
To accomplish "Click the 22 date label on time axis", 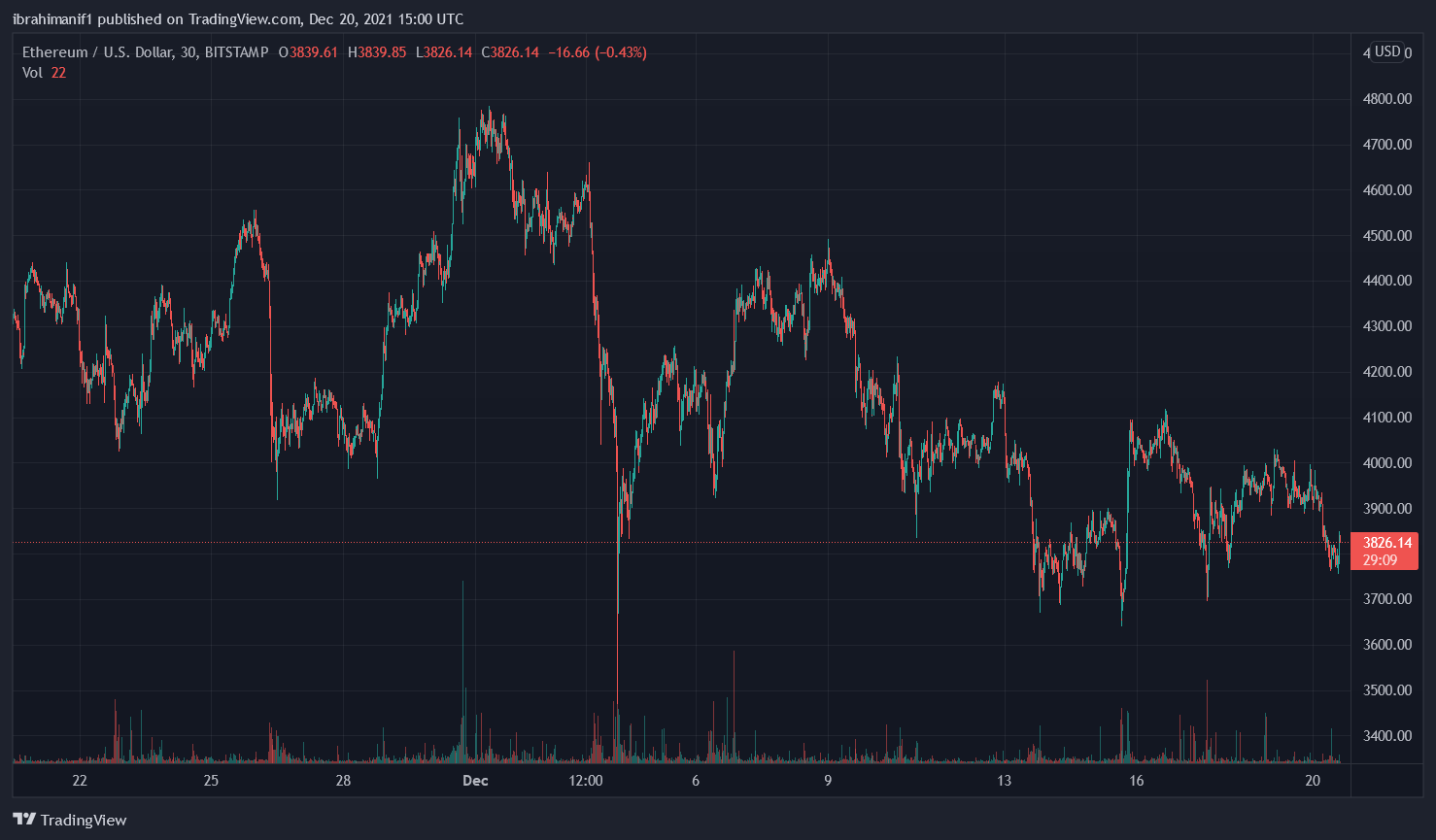I will coord(80,781).
